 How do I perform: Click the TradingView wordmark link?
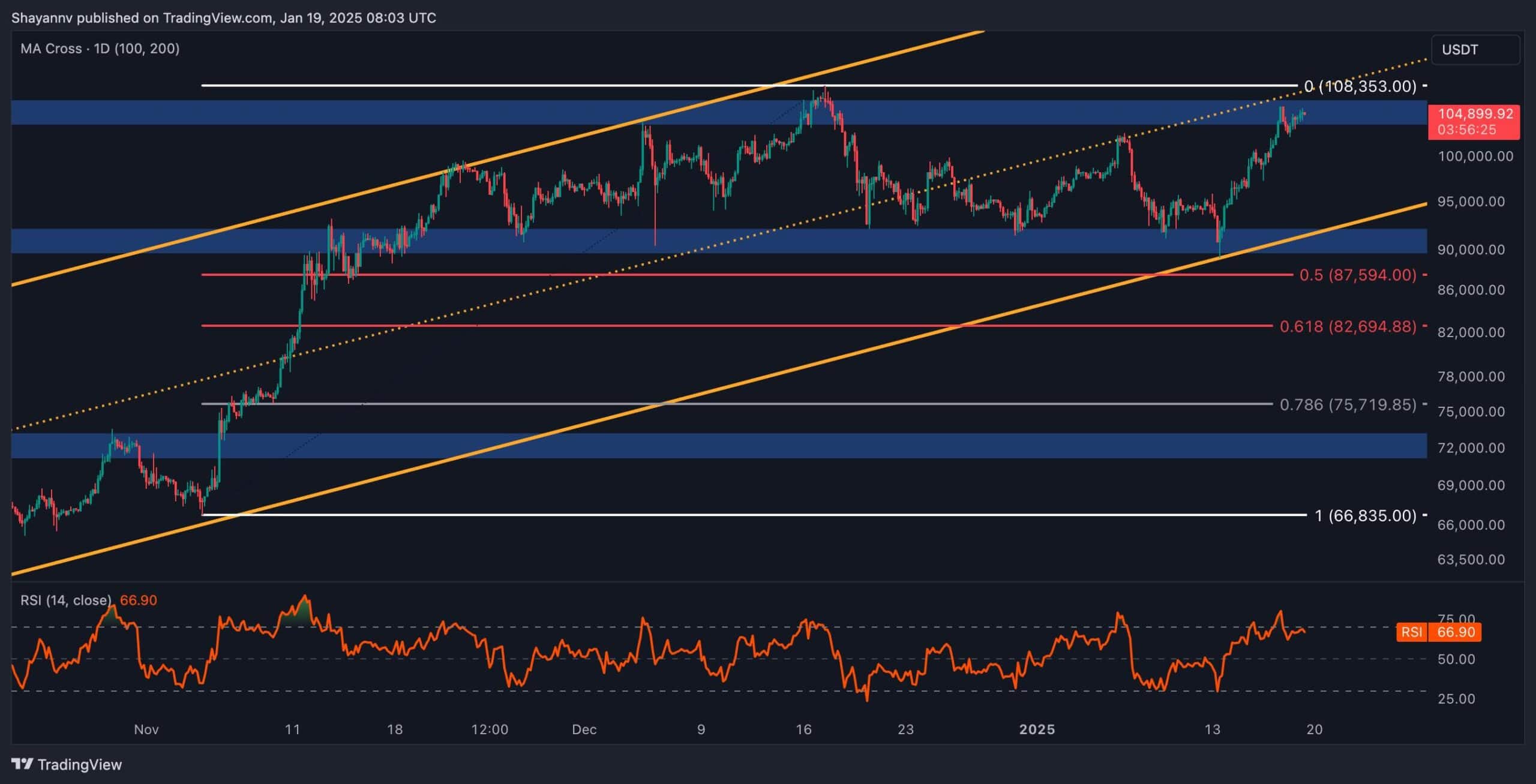coord(79,765)
